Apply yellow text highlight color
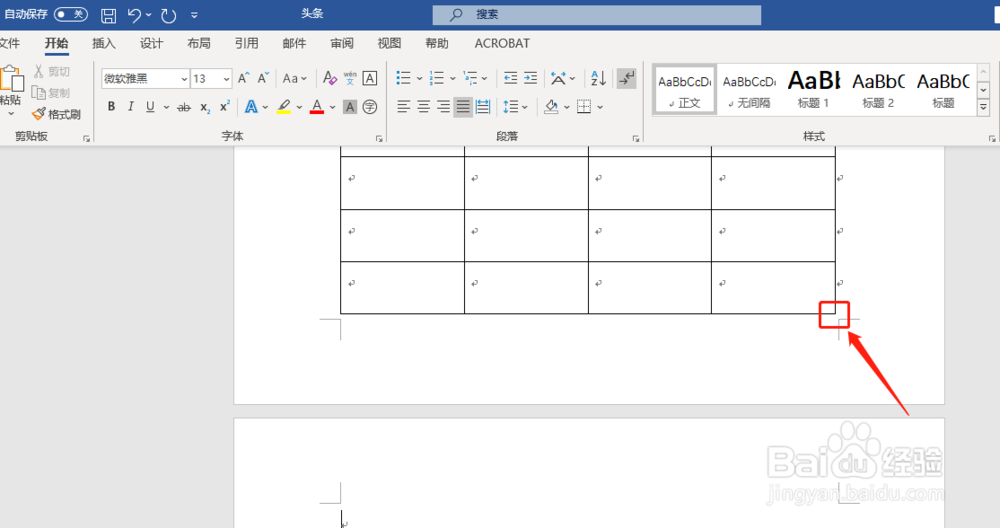 point(284,106)
